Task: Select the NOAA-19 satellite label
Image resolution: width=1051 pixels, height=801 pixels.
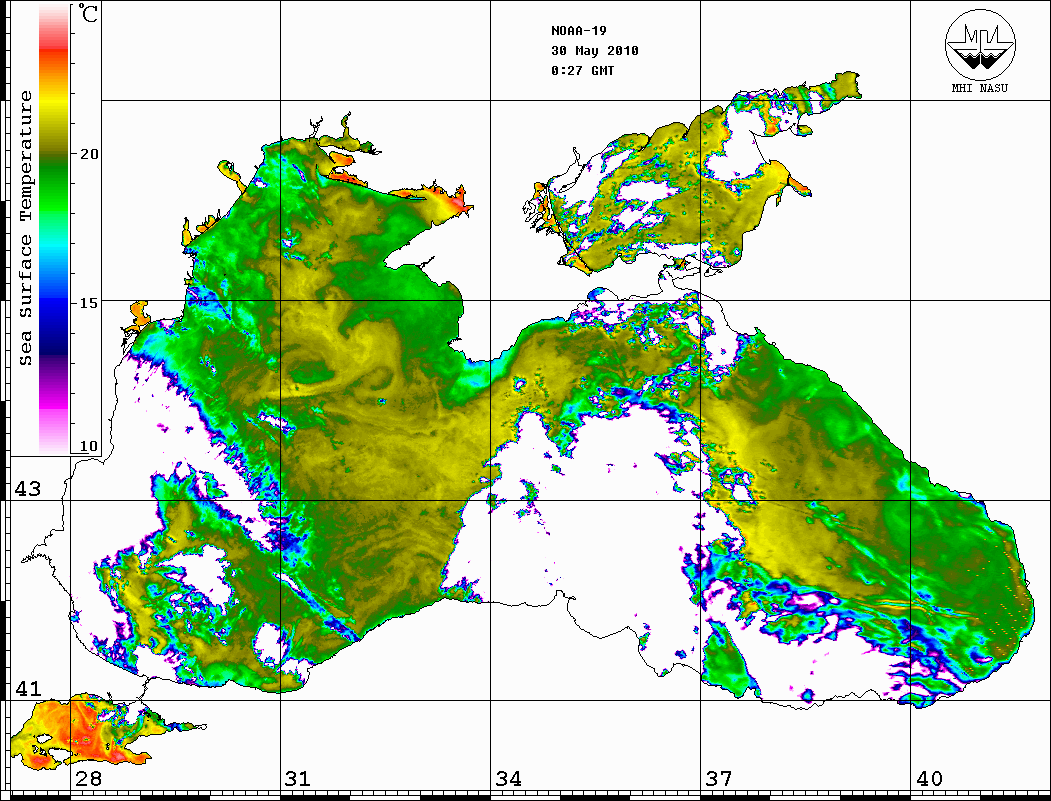Action: pos(578,31)
